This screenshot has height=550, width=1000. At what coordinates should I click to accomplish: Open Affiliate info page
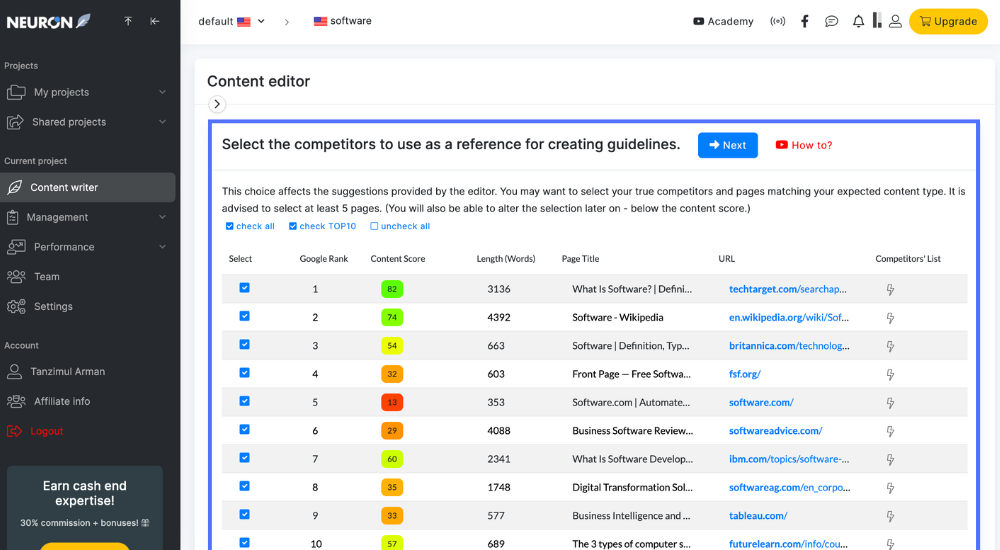point(87,401)
